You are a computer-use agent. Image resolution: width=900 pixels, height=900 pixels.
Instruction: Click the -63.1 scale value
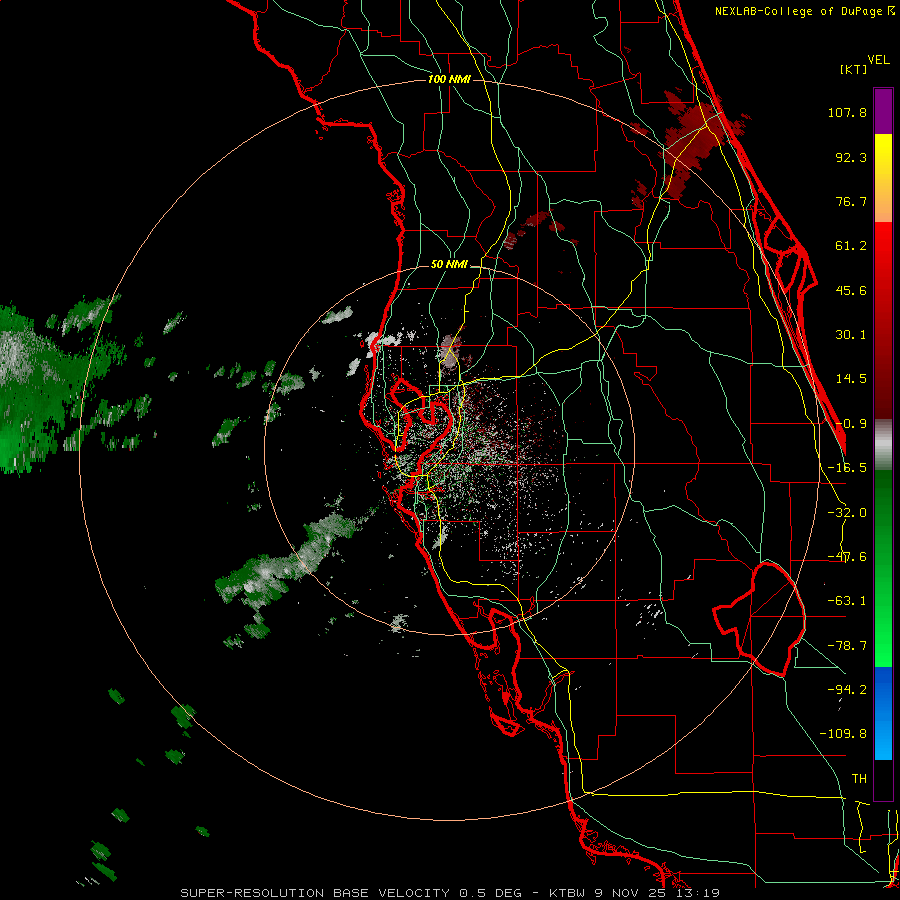[847, 601]
